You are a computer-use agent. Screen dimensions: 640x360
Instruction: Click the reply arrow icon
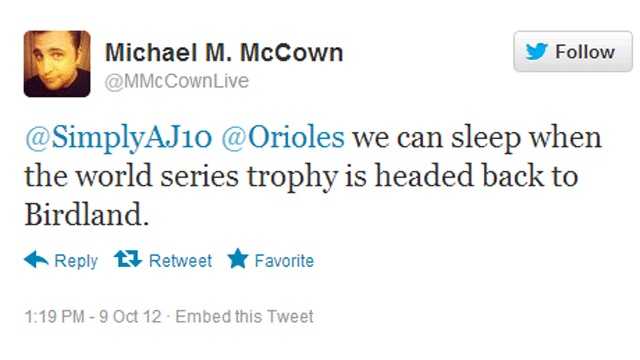[36, 259]
